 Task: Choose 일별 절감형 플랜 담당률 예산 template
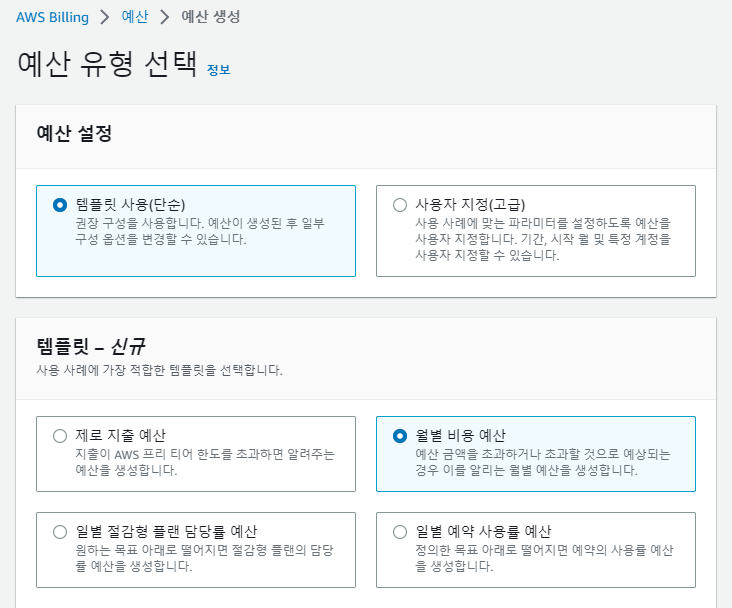pyautogui.click(x=60, y=532)
